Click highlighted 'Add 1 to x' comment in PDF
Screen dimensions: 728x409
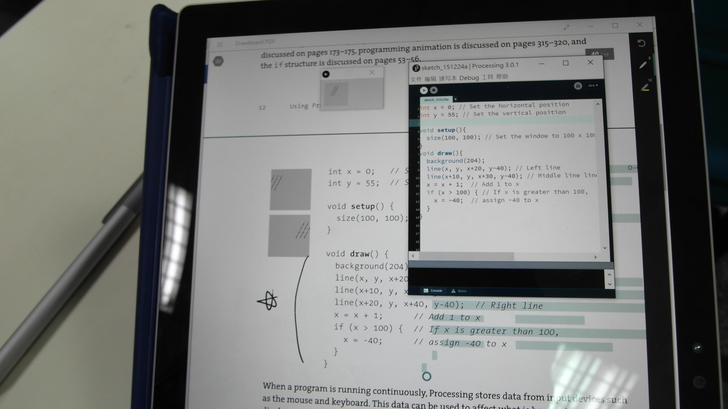(455, 318)
